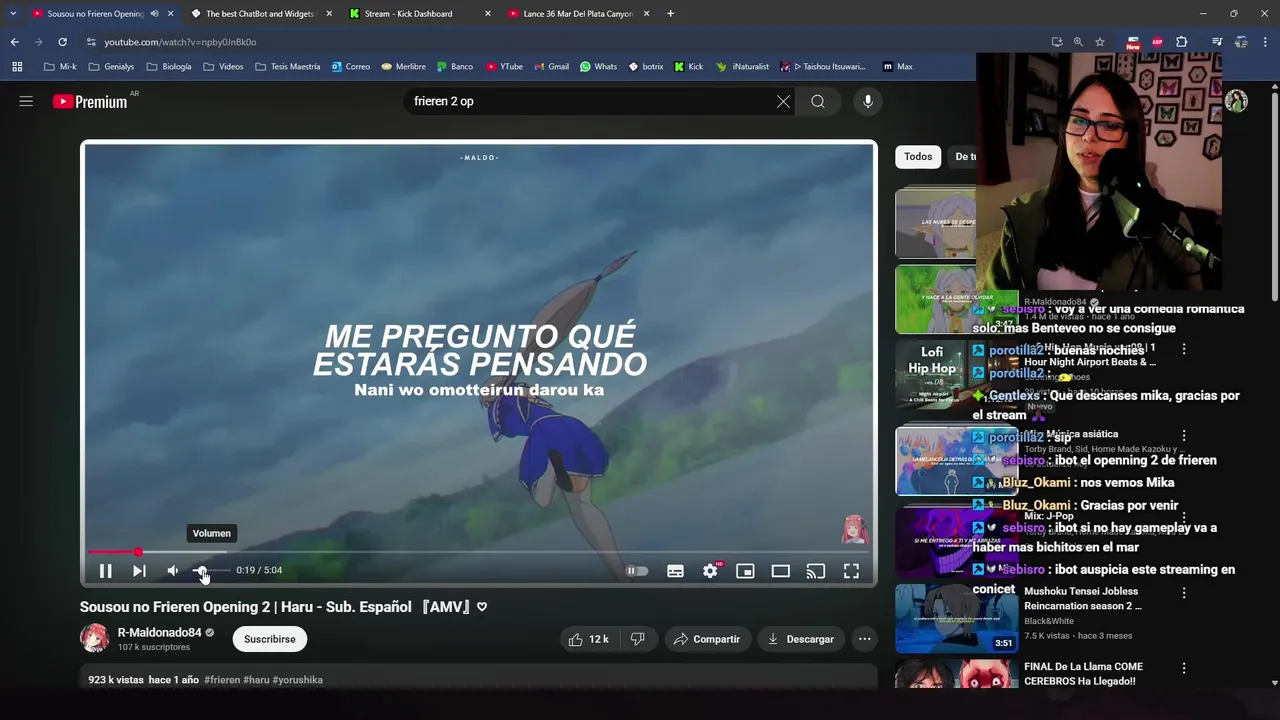The image size is (1280, 720).
Task: Open Max bookmark
Action: pos(897,67)
